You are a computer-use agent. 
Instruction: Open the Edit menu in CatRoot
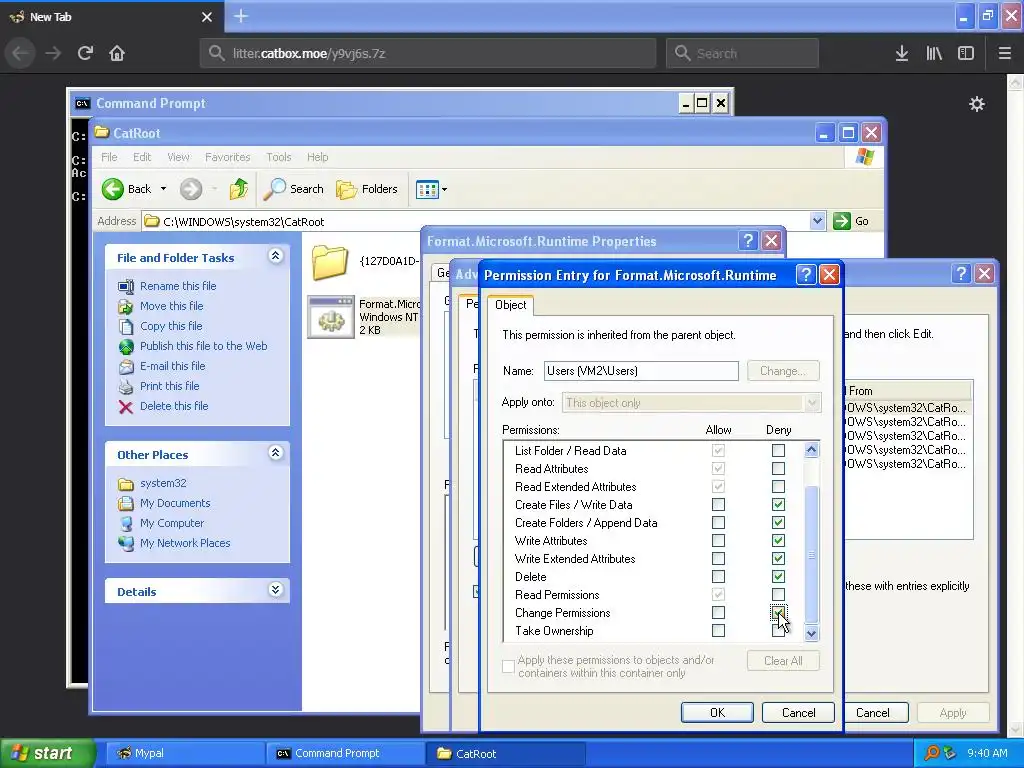click(142, 157)
